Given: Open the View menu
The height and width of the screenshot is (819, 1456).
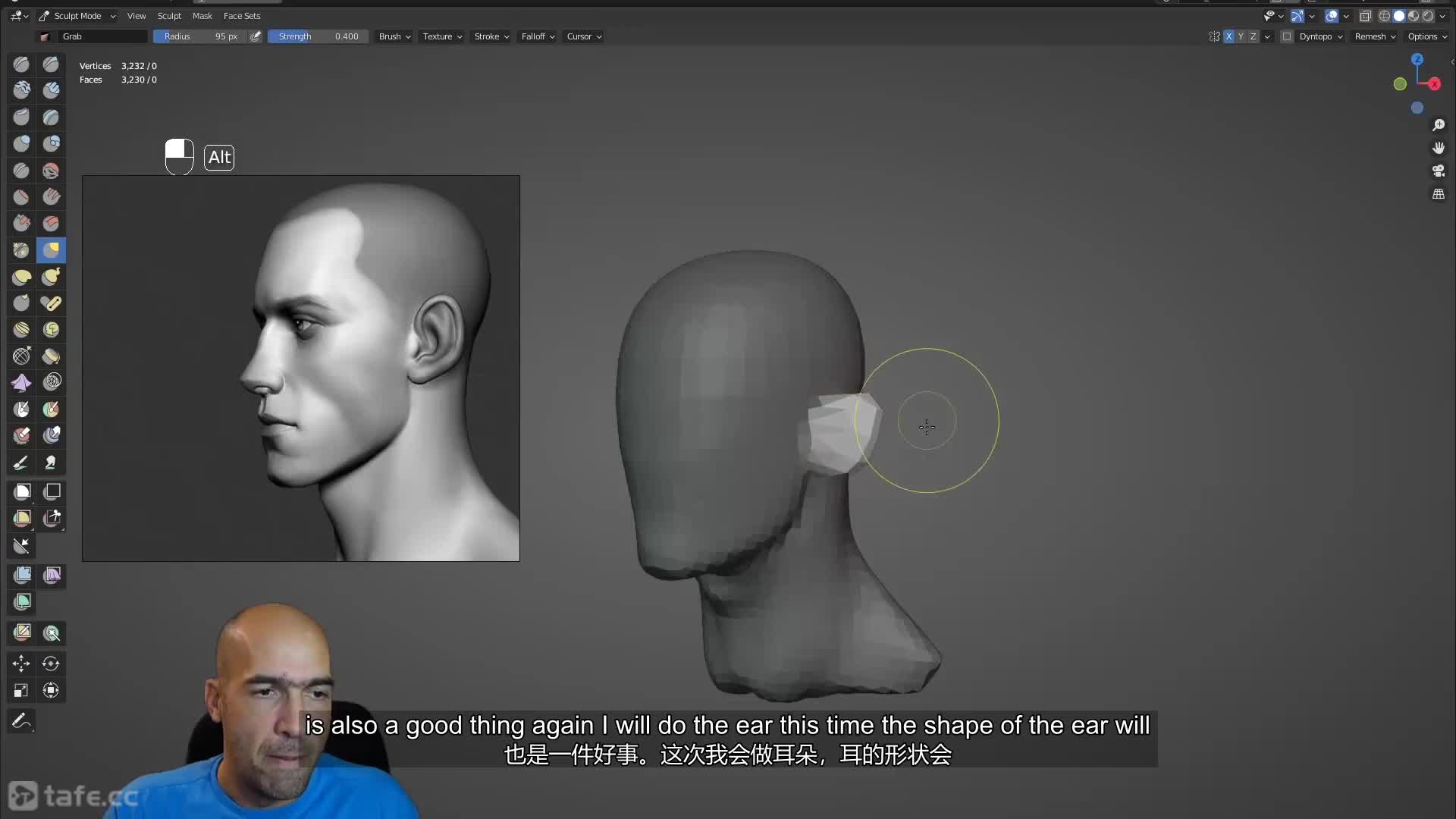Looking at the screenshot, I should click(136, 16).
